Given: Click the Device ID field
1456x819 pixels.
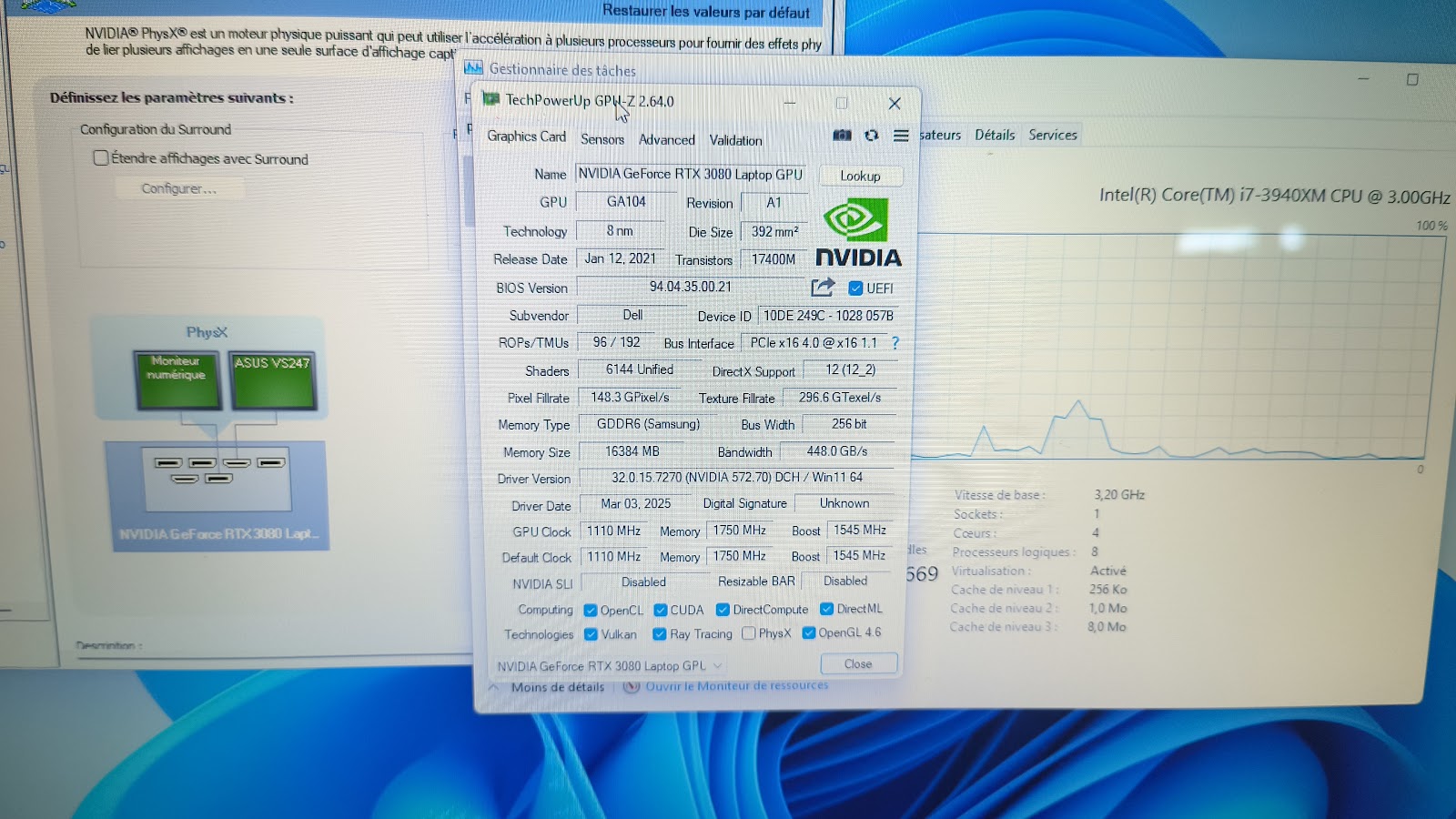Looking at the screenshot, I should [828, 316].
